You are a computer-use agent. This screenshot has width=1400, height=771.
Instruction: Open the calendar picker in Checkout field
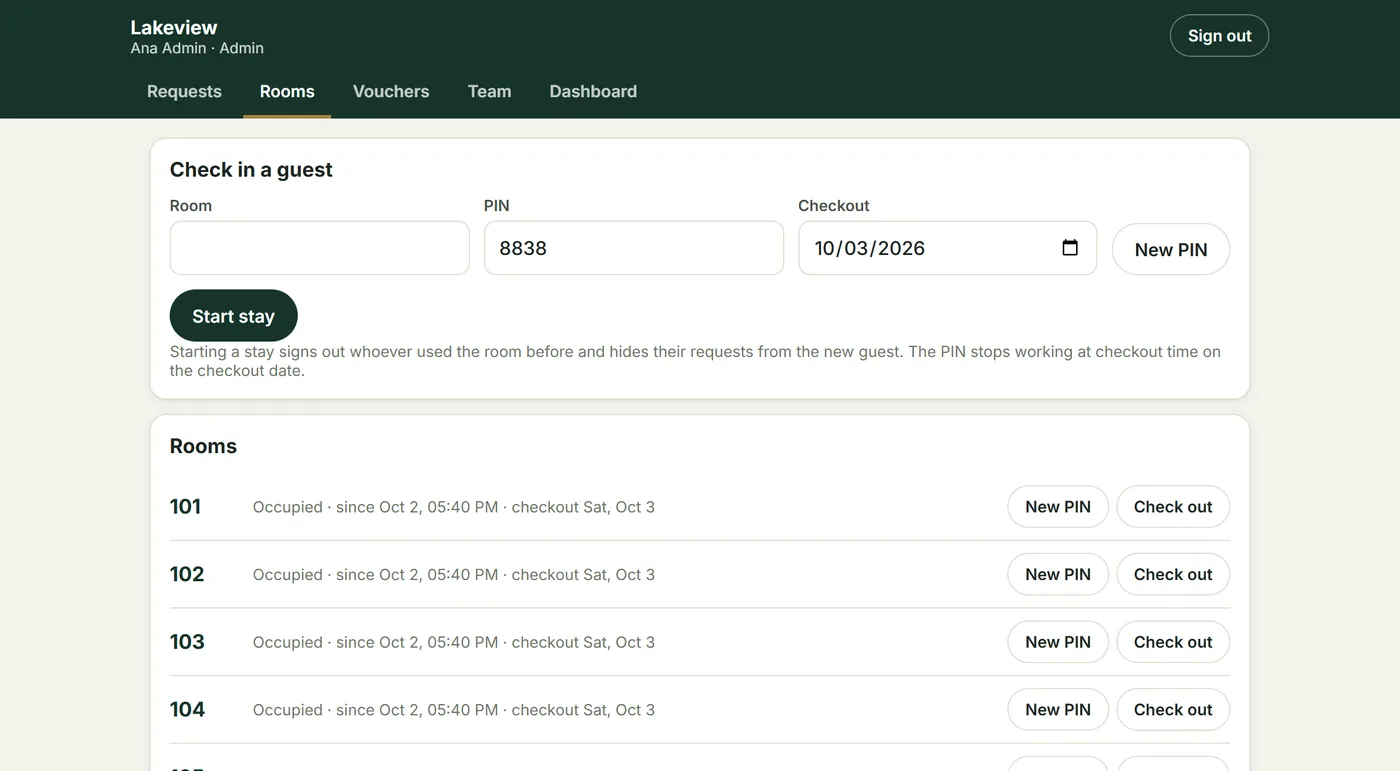pyautogui.click(x=1069, y=248)
